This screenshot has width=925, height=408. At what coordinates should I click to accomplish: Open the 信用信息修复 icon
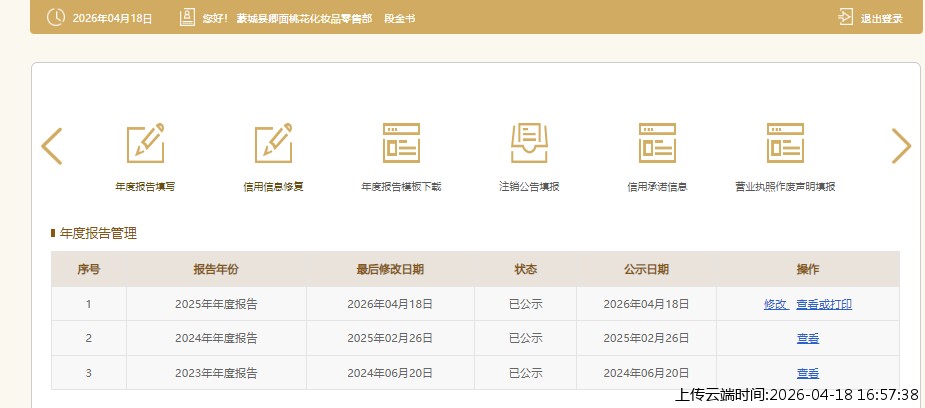(273, 143)
